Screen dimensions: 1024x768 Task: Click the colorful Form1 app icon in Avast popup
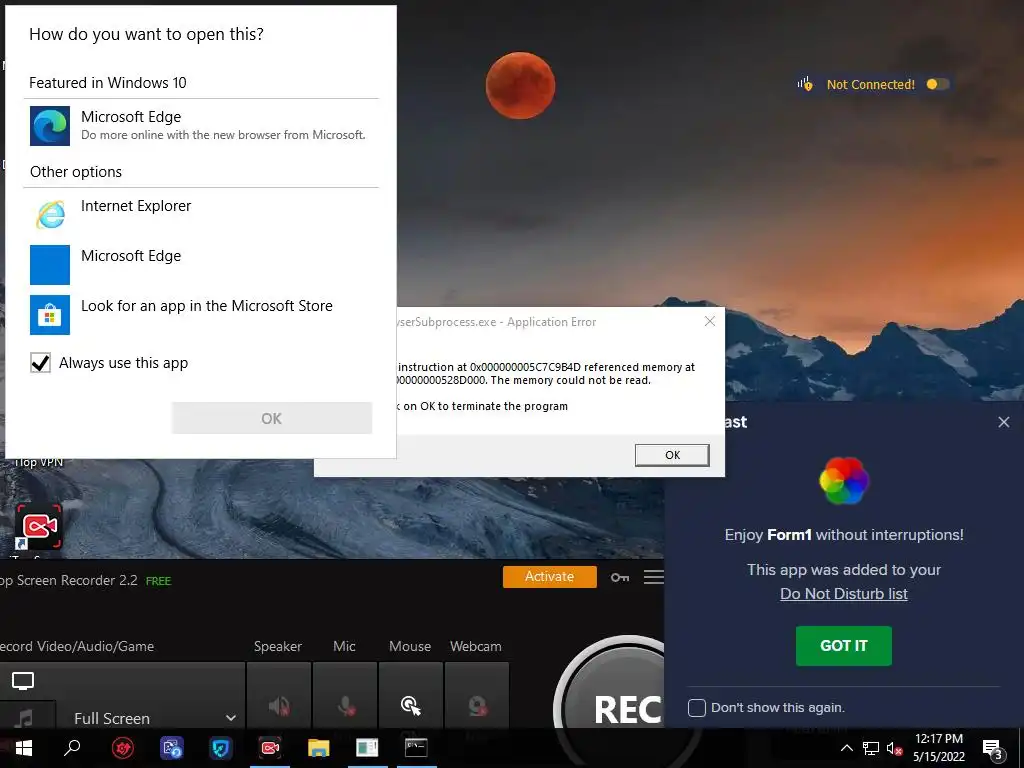(x=844, y=481)
